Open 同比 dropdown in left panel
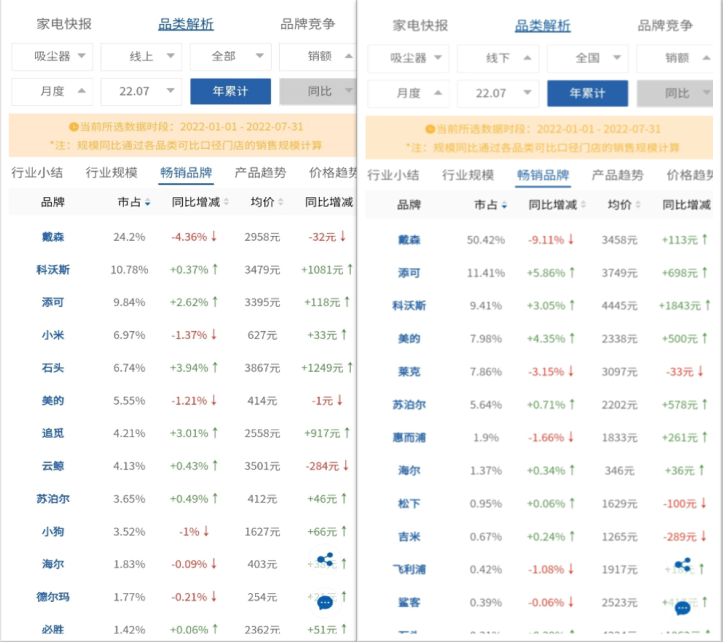 (x=318, y=91)
